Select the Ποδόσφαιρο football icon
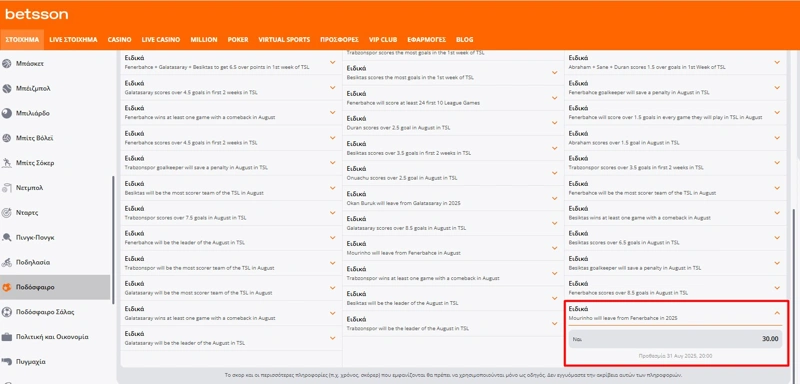The image size is (800, 384). tap(7, 287)
